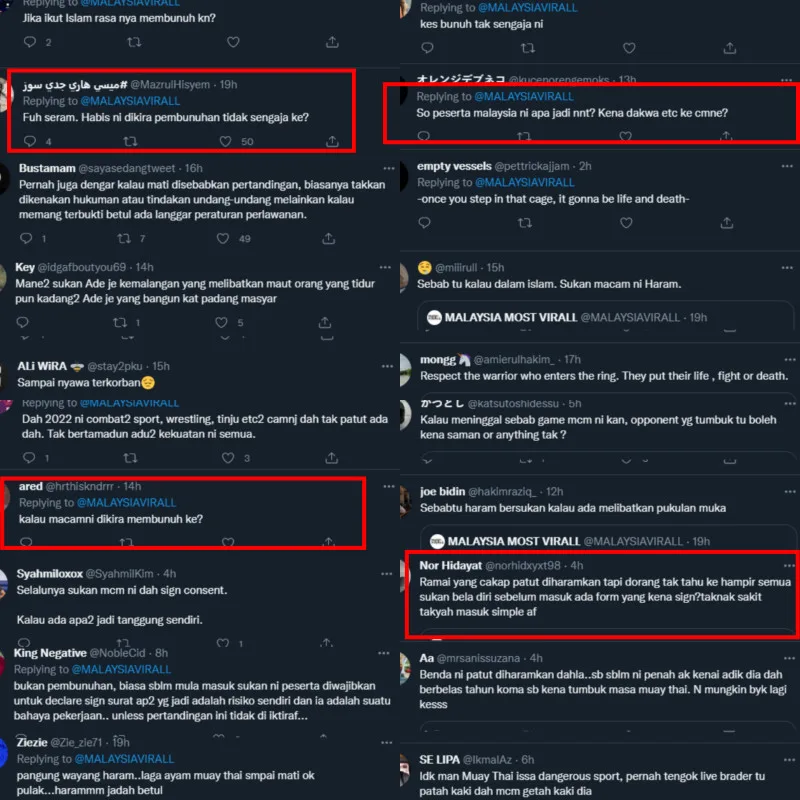Open more options on King Negative's tweet
This screenshot has height=800, width=800.
pyautogui.click(x=384, y=653)
